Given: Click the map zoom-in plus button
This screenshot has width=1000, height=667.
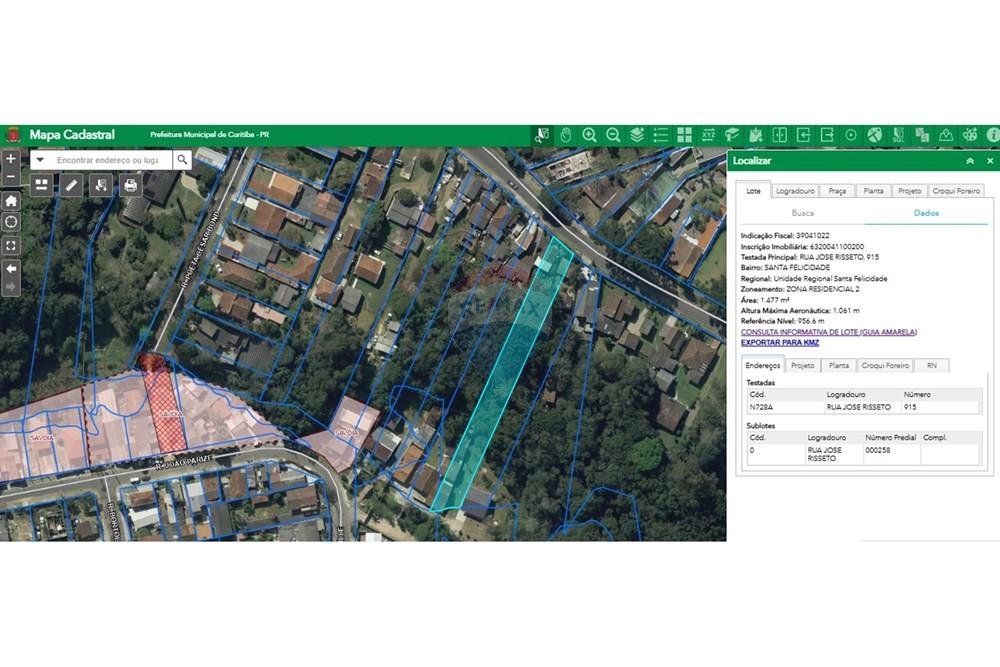Looking at the screenshot, I should (11, 159).
